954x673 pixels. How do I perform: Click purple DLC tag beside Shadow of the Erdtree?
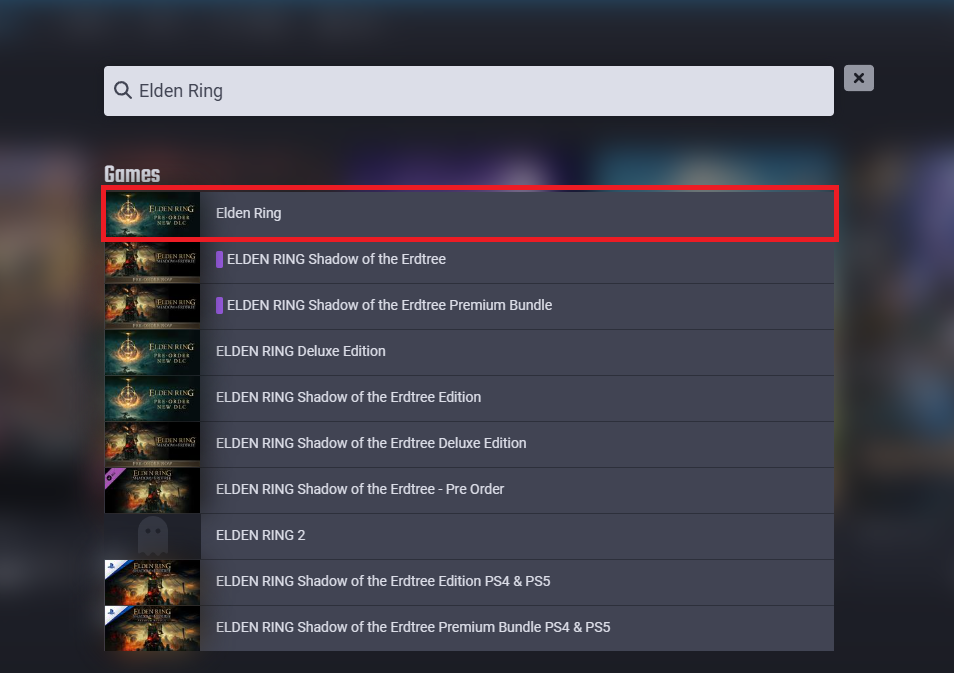click(220, 259)
